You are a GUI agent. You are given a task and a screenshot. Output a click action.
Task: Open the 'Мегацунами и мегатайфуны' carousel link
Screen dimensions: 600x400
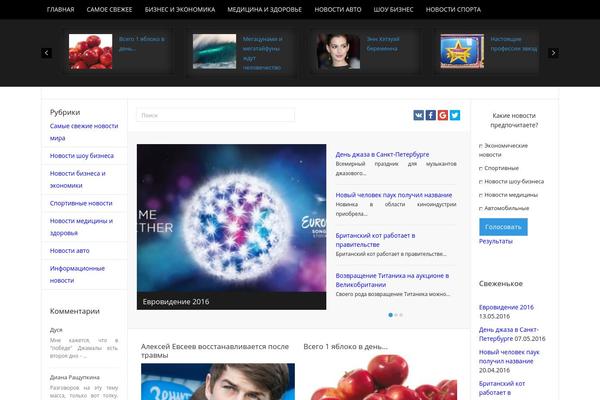[x=262, y=53]
